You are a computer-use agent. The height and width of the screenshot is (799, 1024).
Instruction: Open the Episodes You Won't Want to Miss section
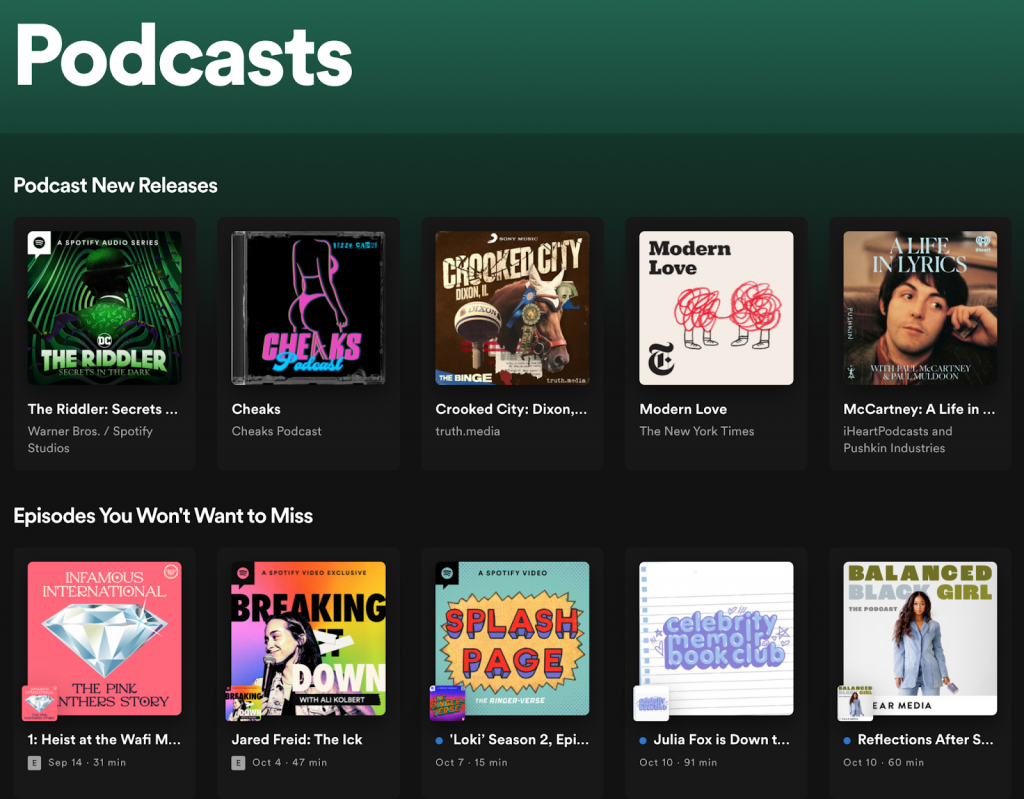(x=163, y=516)
